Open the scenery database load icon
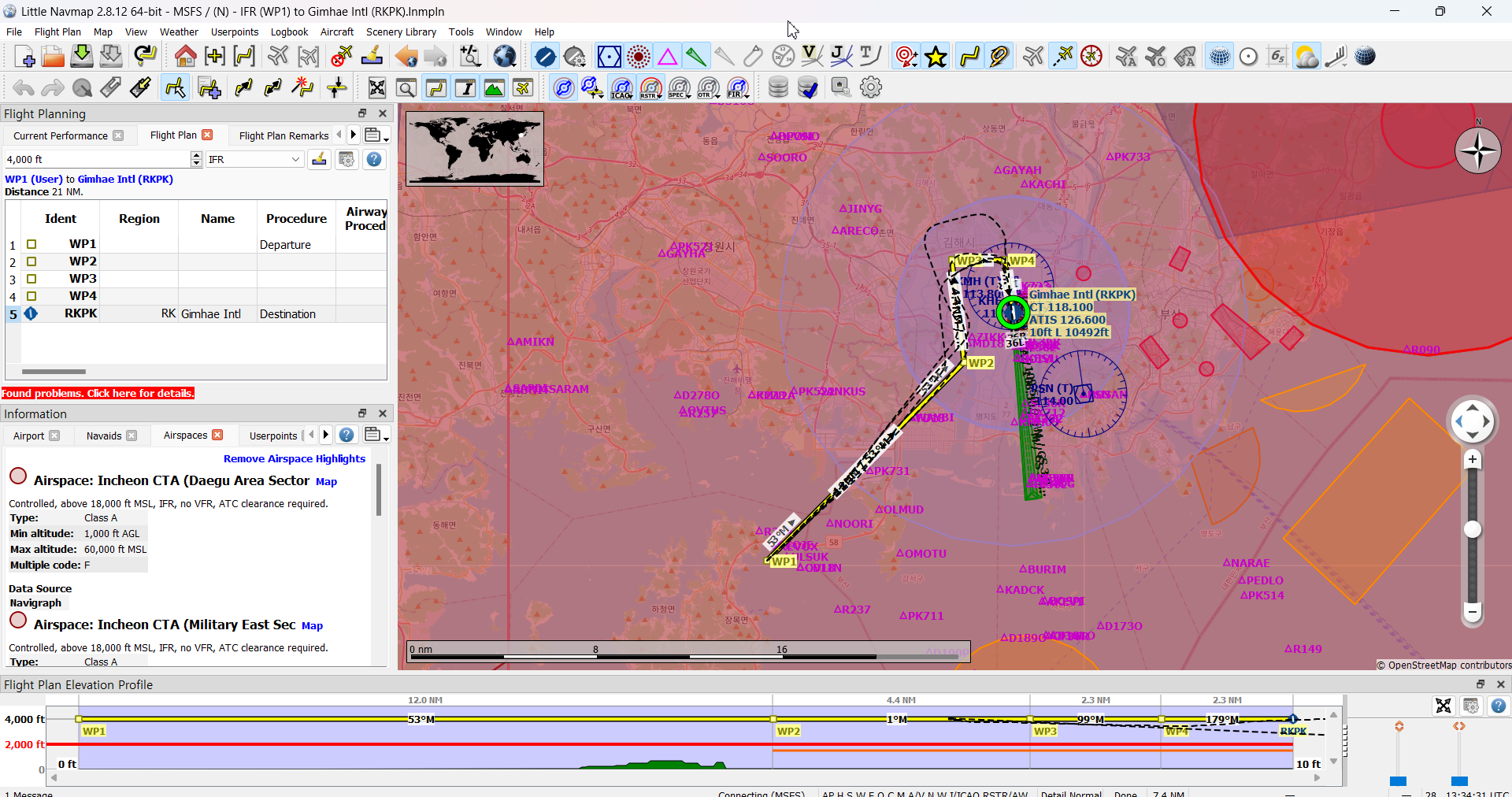The height and width of the screenshot is (797, 1512). click(778, 87)
